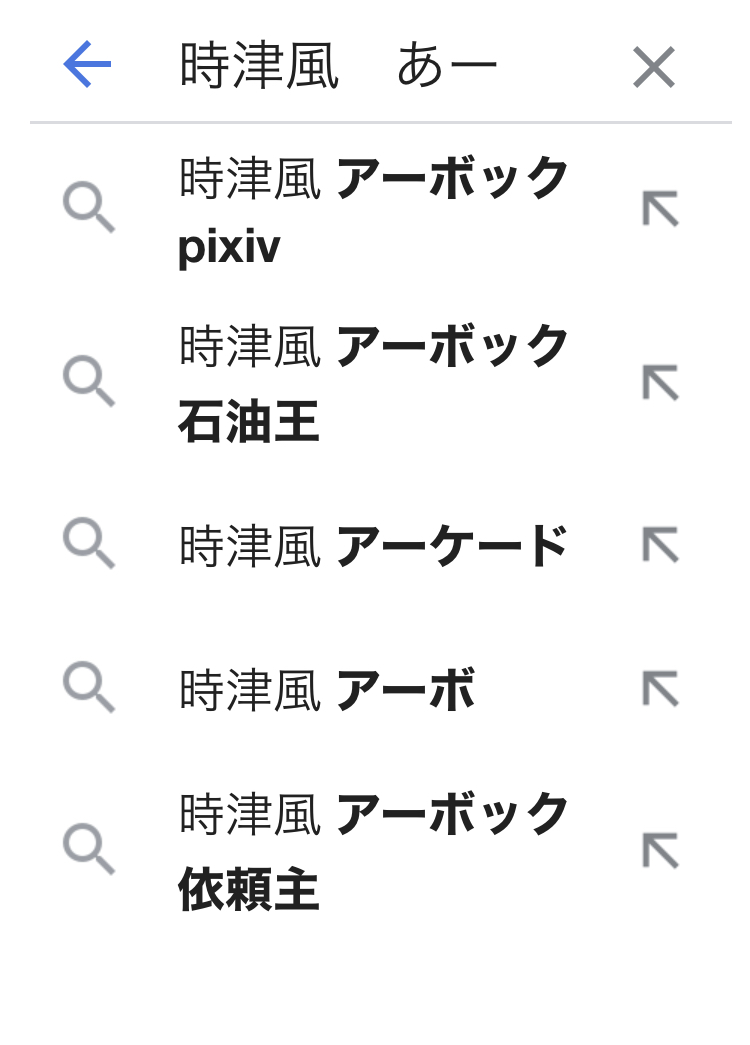The image size is (750, 1045).
Task: Choose the 時津風 アーボ suggestion
Action: click(x=327, y=691)
